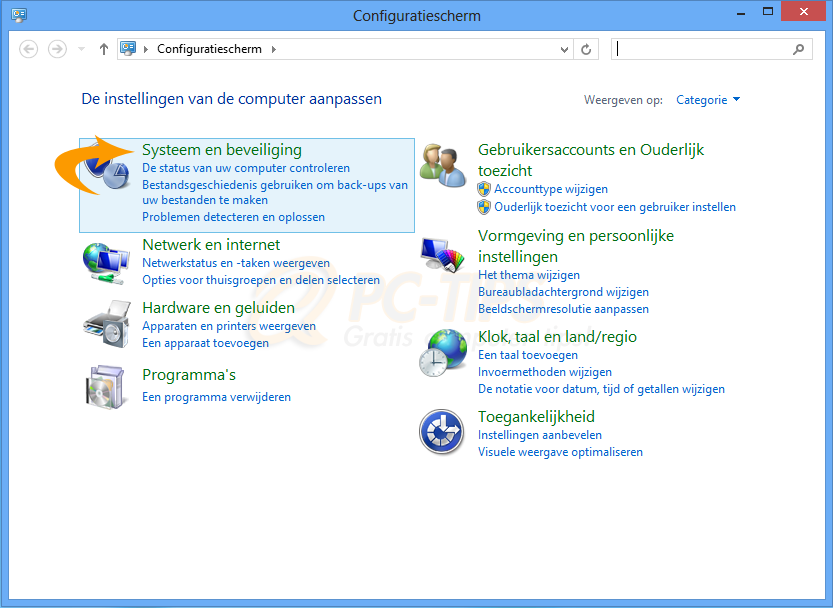The image size is (833, 608).
Task: Click Visuele weergave optimaliseren
Action: tap(560, 452)
